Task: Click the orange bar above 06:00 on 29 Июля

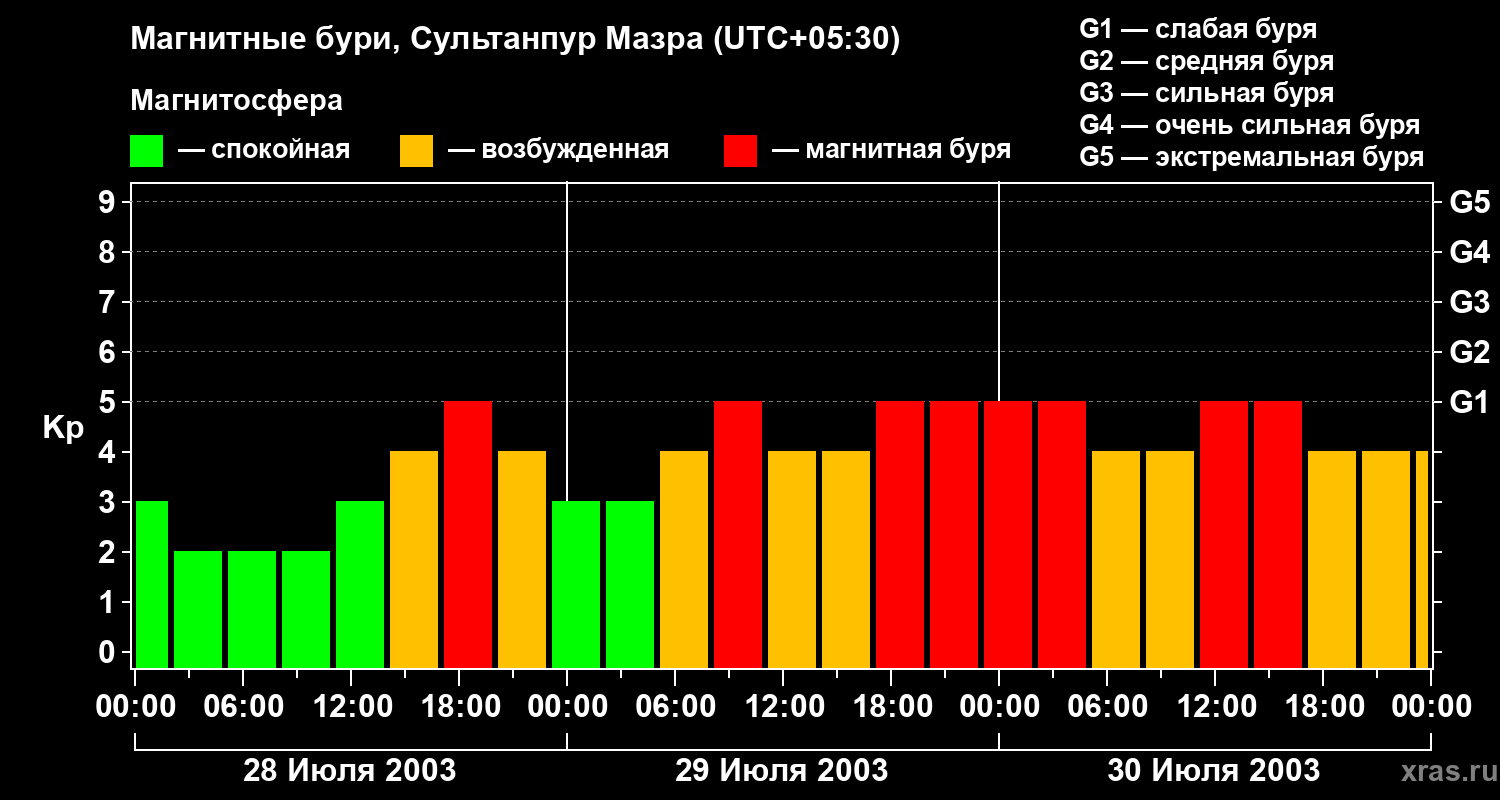Action: point(684,560)
